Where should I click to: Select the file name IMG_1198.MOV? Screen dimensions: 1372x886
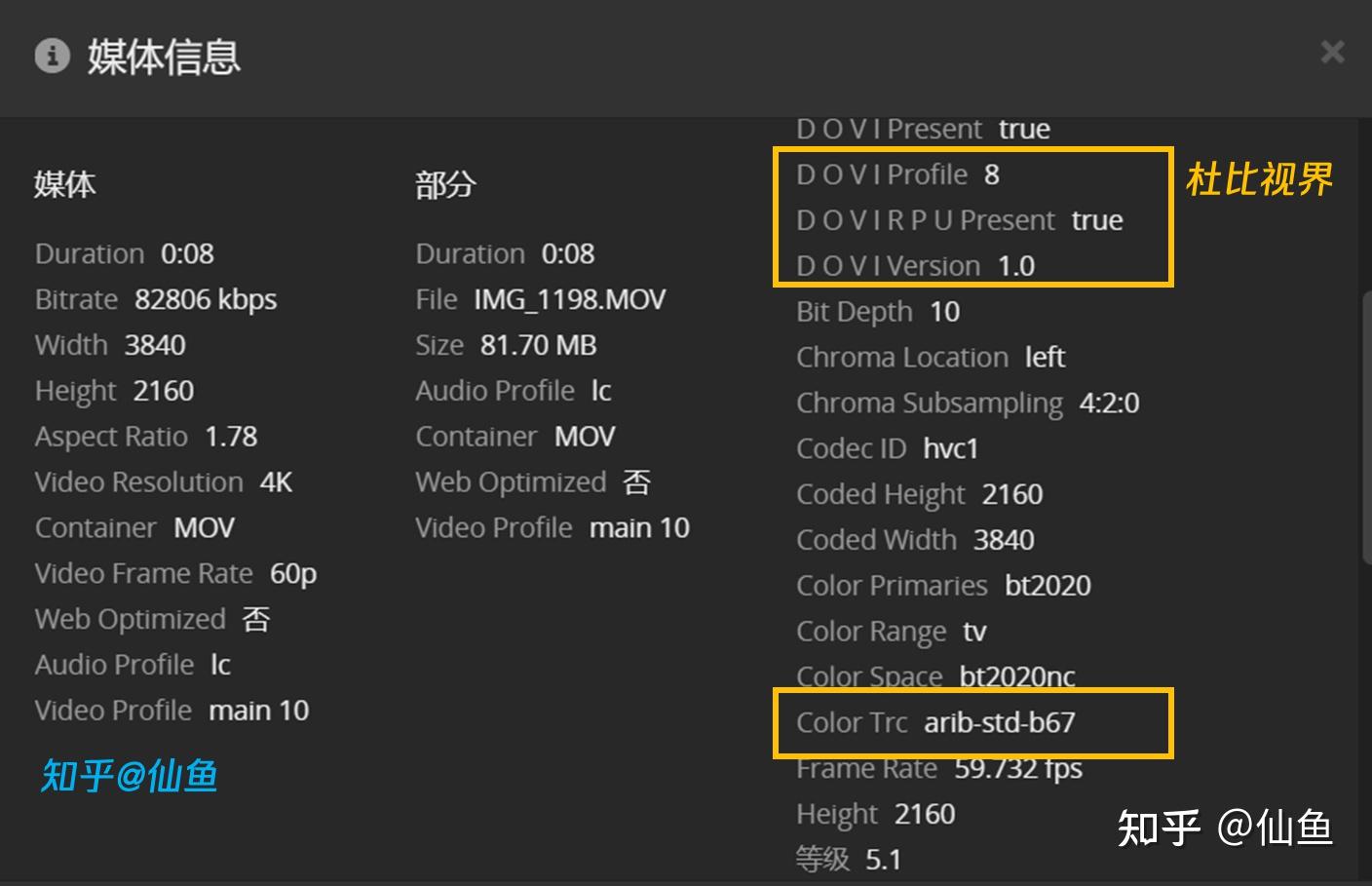coord(570,299)
